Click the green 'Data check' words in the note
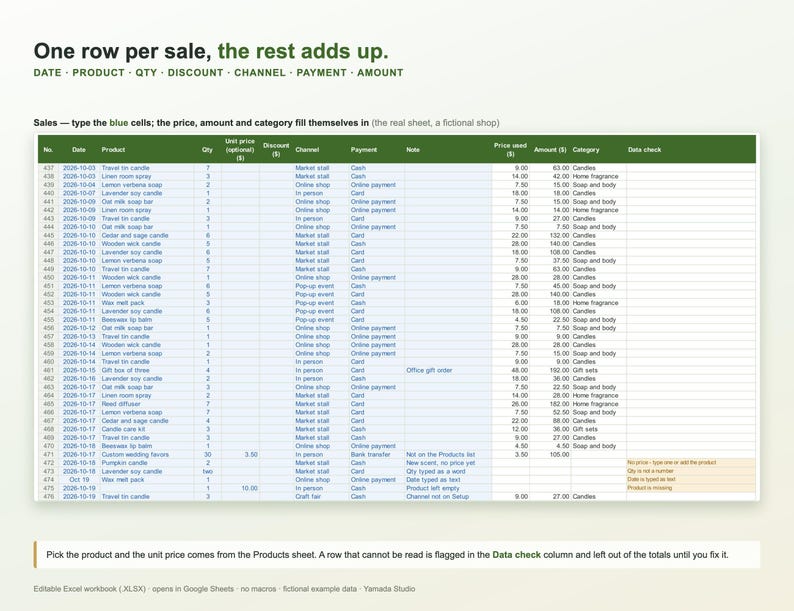 (x=516, y=555)
